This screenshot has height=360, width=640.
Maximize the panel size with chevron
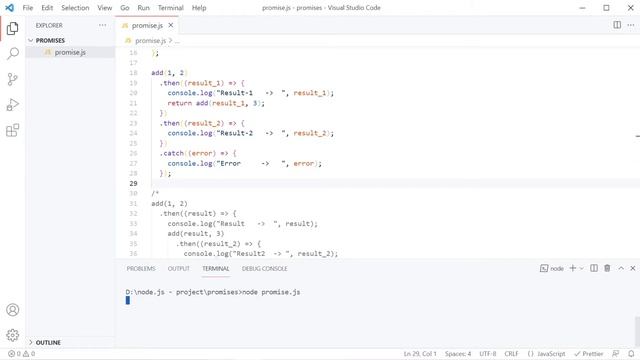pos(621,268)
